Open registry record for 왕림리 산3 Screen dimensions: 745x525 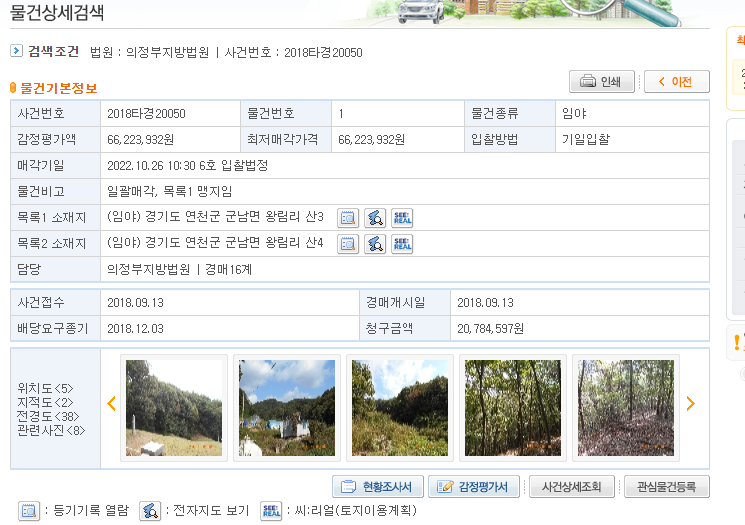tap(348, 218)
